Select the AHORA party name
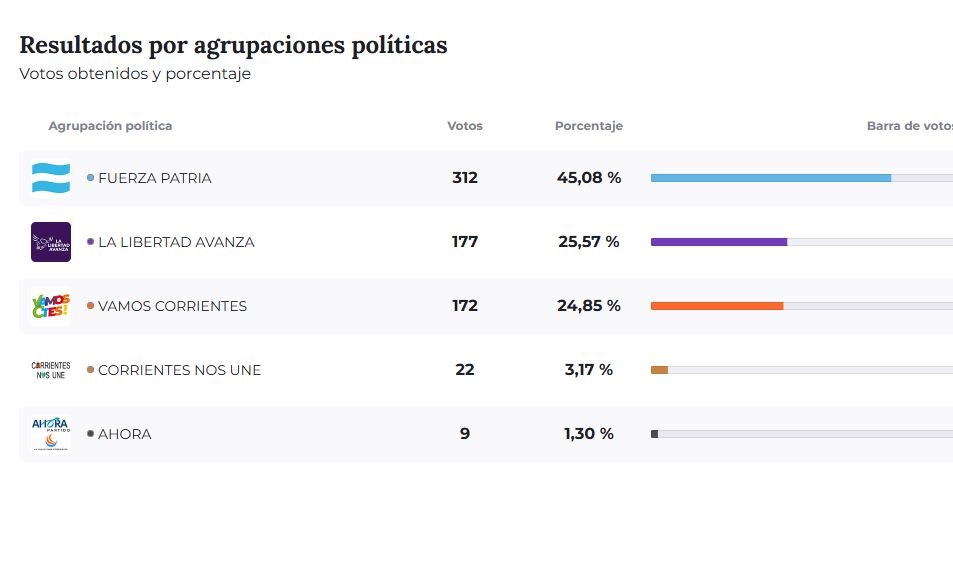The width and height of the screenshot is (953, 581). (125, 434)
